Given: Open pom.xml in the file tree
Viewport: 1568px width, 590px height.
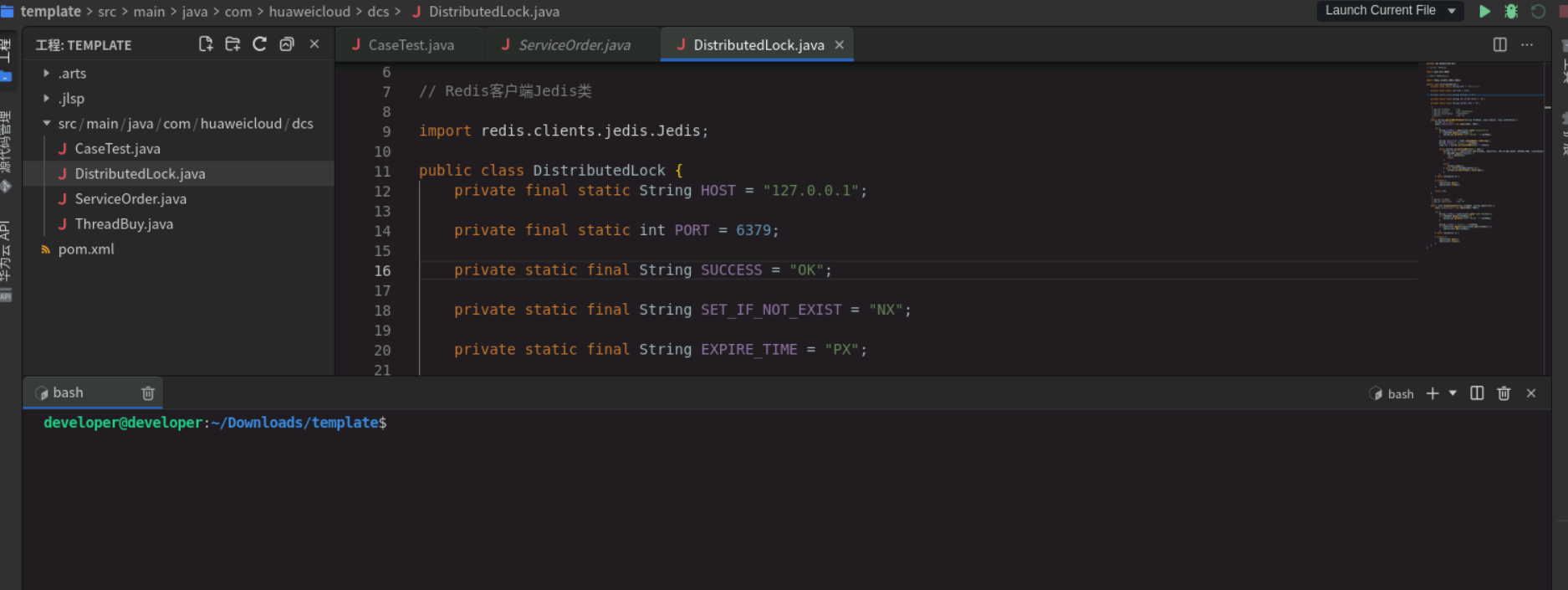Looking at the screenshot, I should pos(86,249).
